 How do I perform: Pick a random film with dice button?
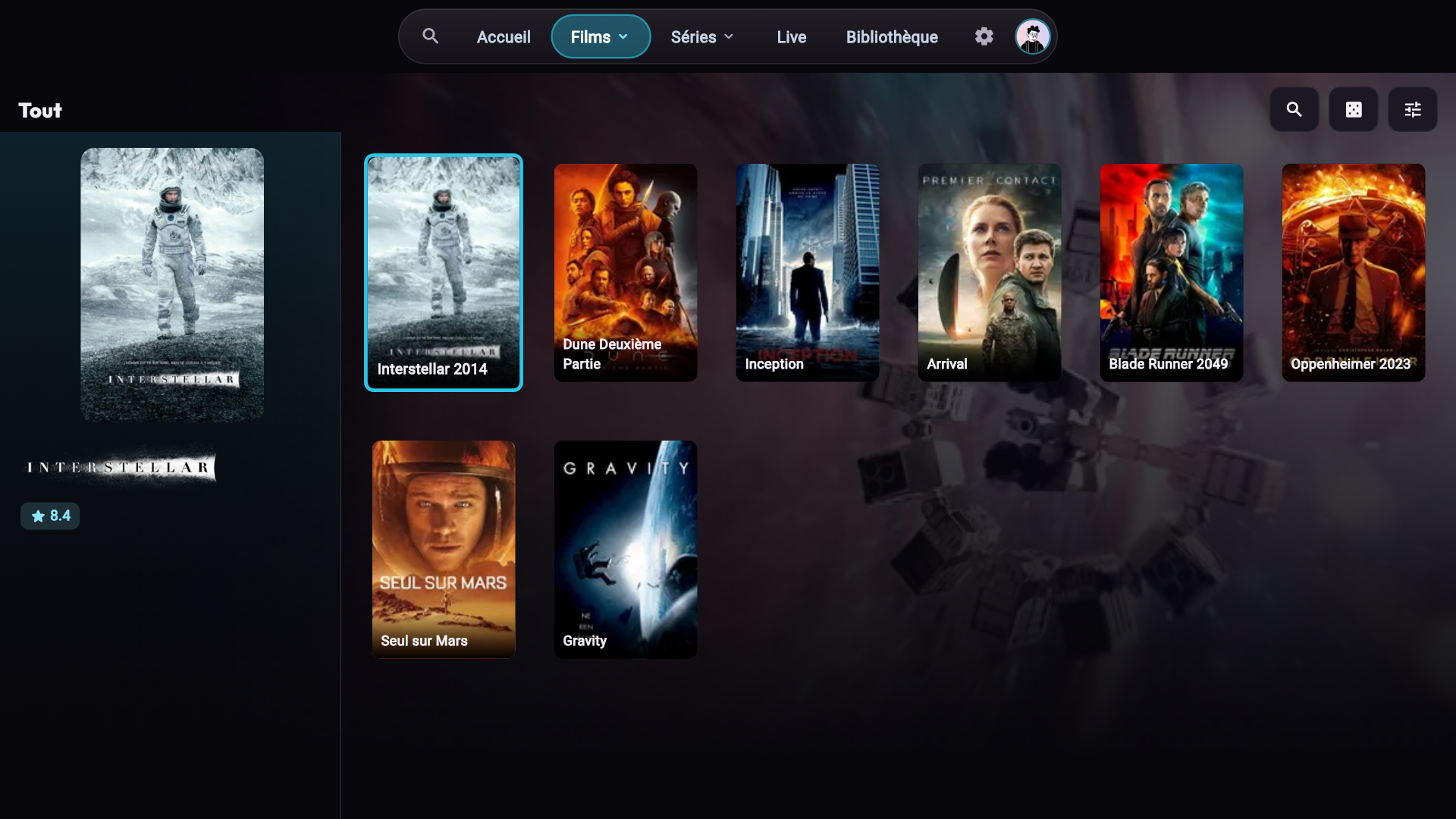(x=1353, y=110)
